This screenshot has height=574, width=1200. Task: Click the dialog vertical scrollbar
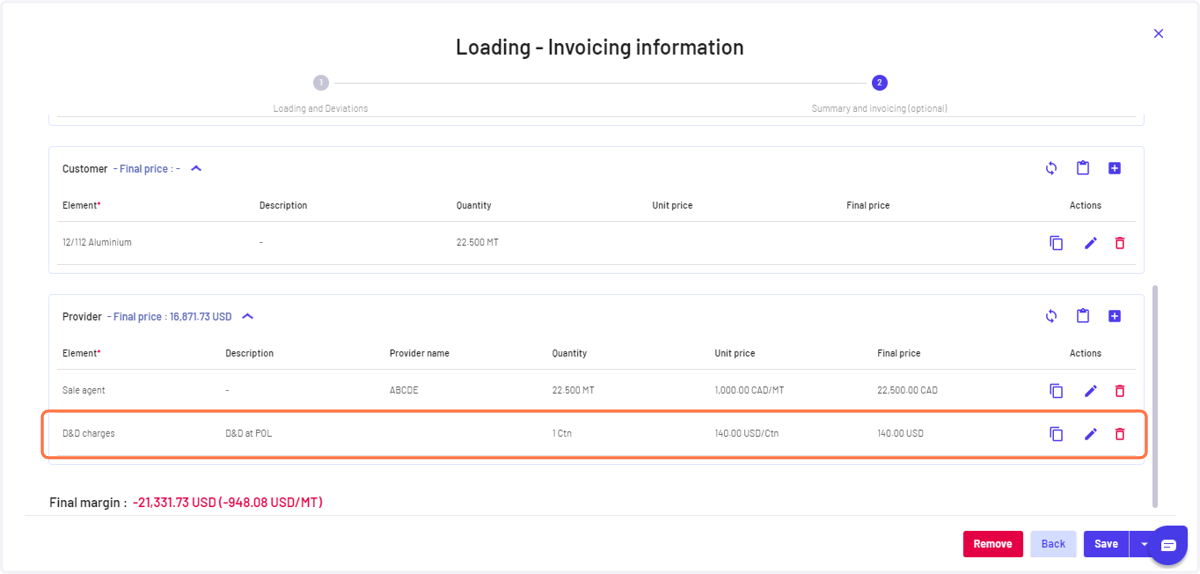(1155, 396)
